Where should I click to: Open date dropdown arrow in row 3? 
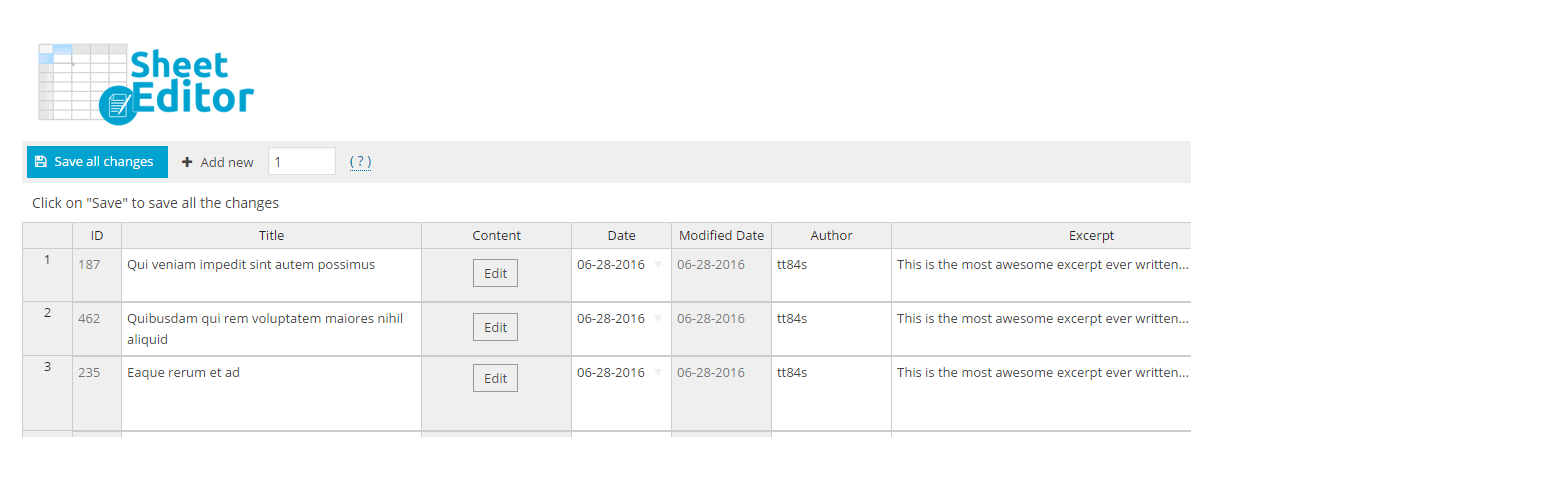coord(658,373)
